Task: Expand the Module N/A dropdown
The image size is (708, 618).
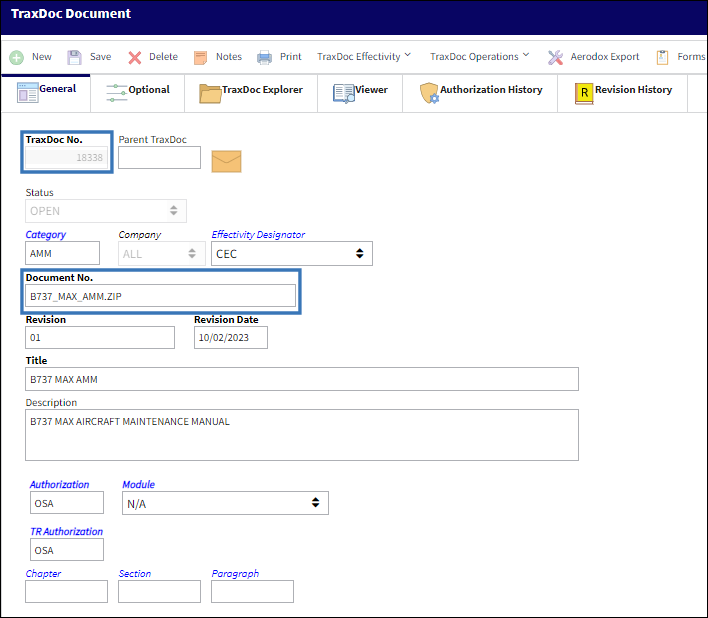Action: pyautogui.click(x=225, y=503)
